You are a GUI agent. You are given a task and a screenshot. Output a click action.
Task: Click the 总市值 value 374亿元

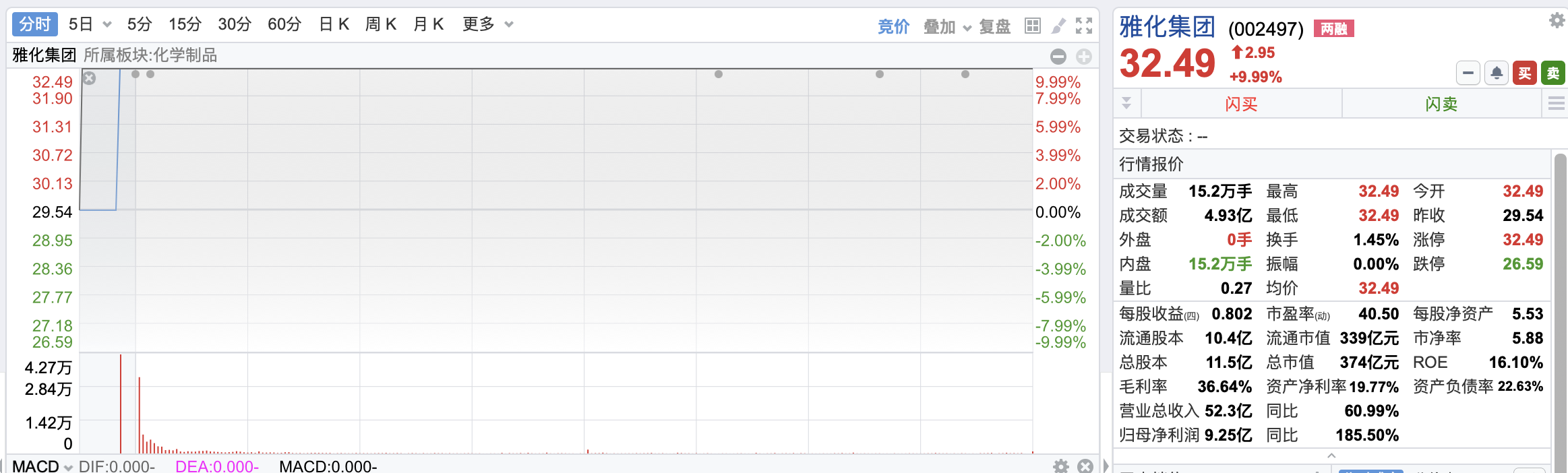coord(1369,362)
